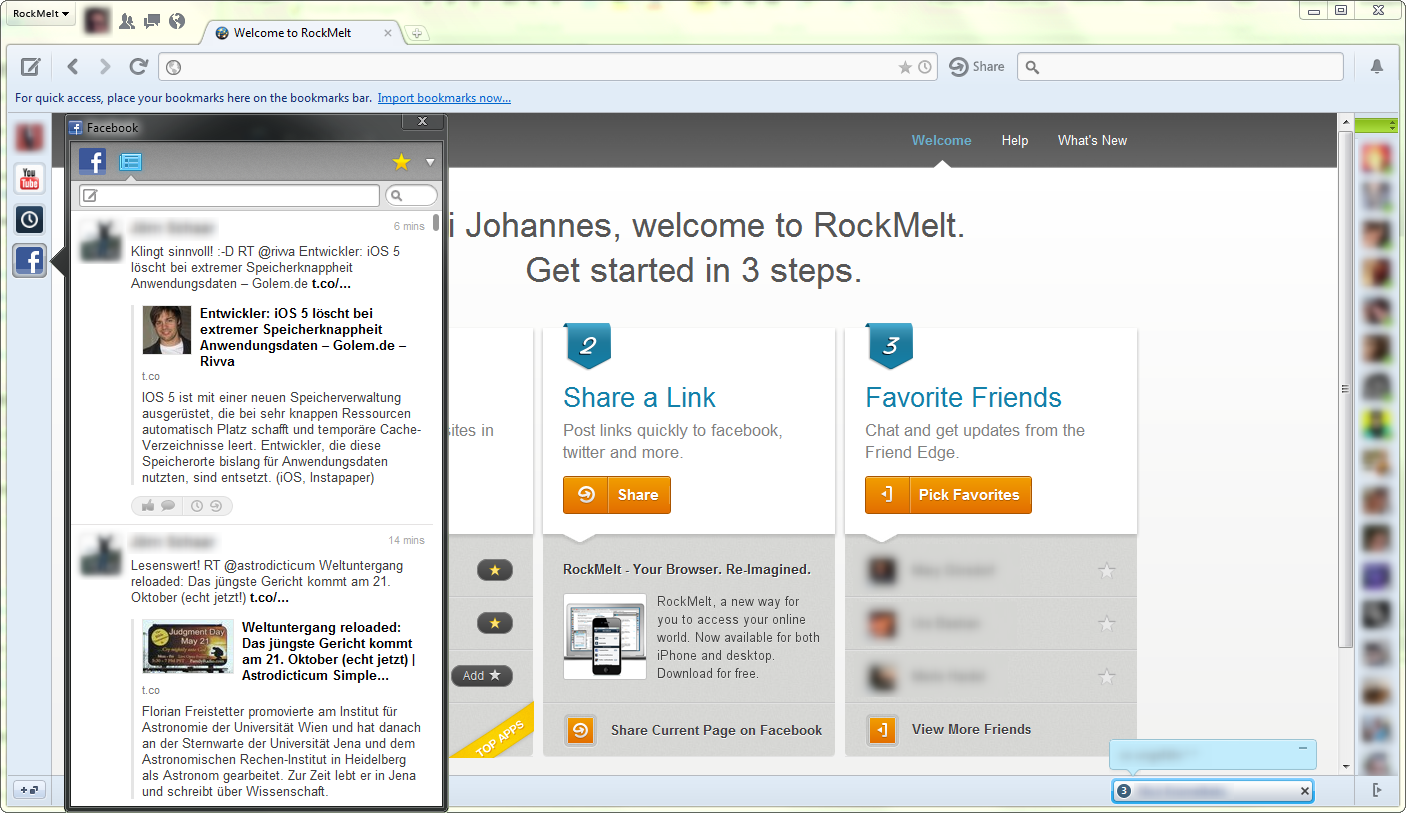Bookmark page with the address bar star
Screen dimensions: 1406x813
point(905,67)
